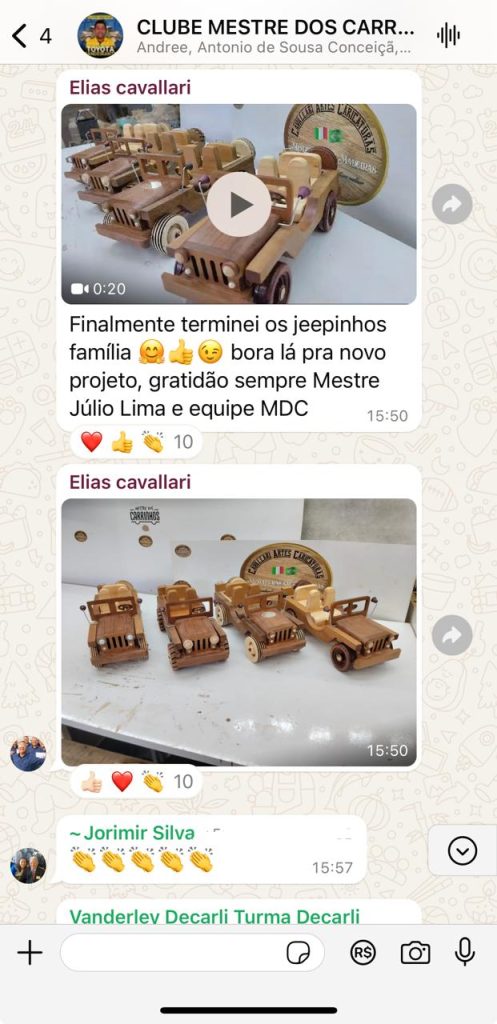View reactions under the jeeps photo
The image size is (497, 1024).
click(136, 781)
